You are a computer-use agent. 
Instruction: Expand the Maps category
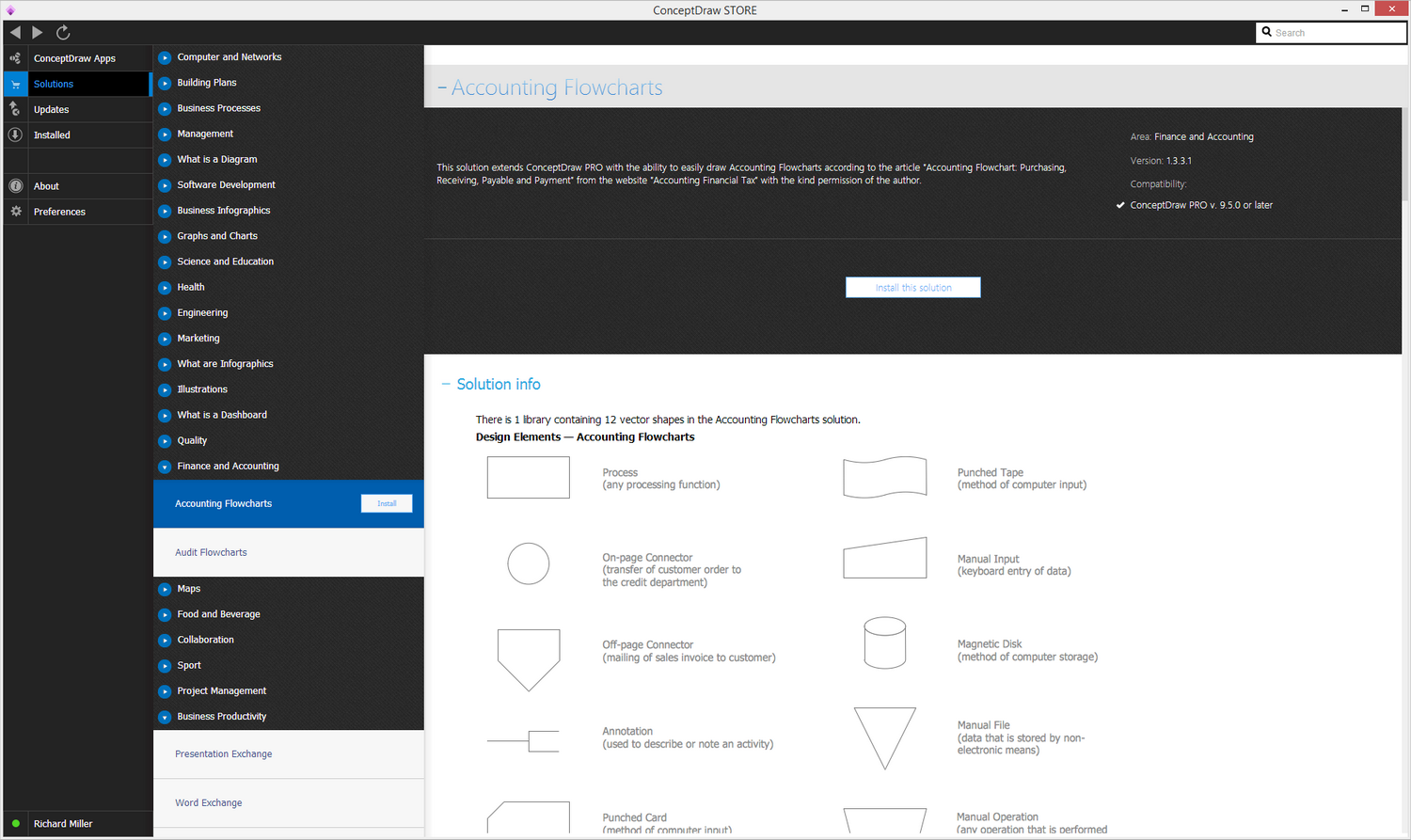(x=165, y=589)
